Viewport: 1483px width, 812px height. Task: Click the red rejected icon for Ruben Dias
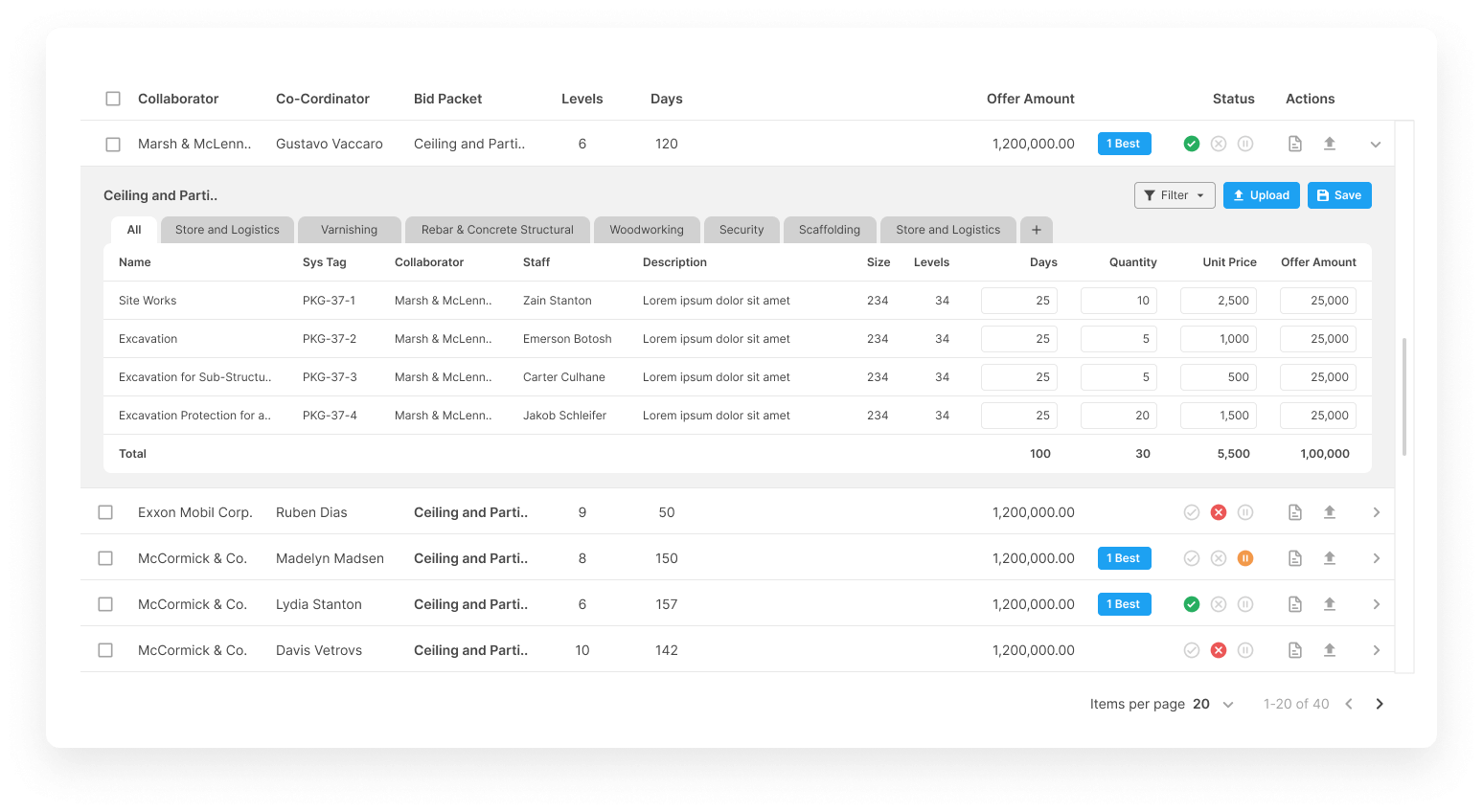pyautogui.click(x=1218, y=512)
